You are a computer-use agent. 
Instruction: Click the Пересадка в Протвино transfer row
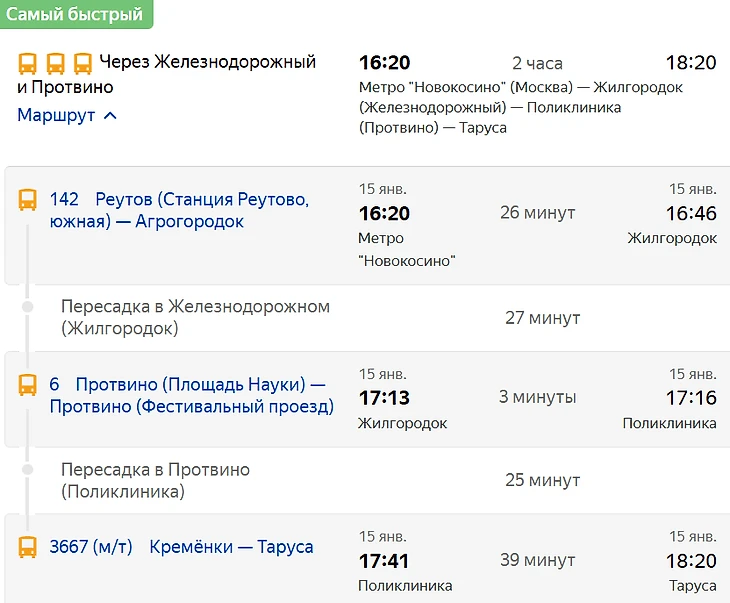click(x=367, y=481)
